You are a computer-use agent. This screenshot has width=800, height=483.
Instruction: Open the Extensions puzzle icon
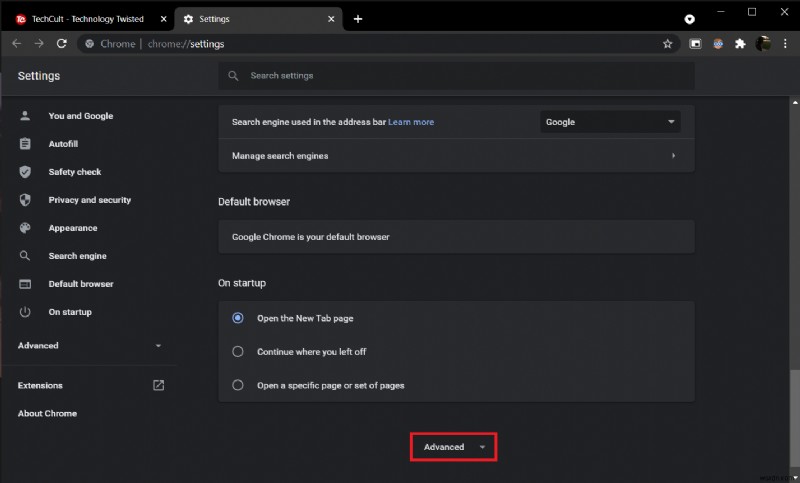point(740,44)
